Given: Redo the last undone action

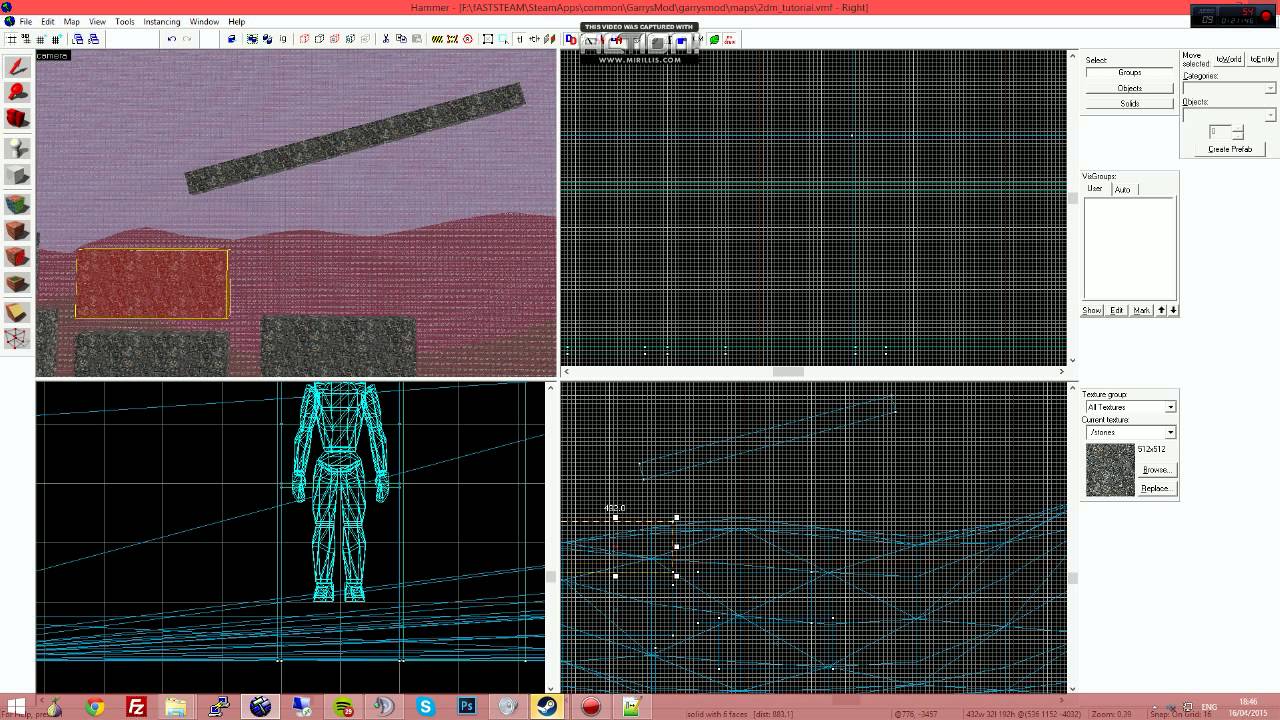Looking at the screenshot, I should coord(187,39).
